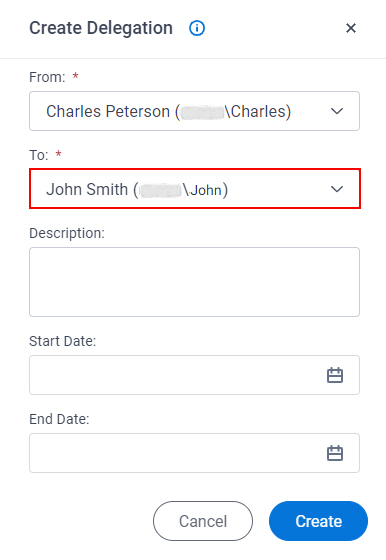Screen dimensions: 386x560
Task: Click into the Start Date input field
Action: click(194, 375)
